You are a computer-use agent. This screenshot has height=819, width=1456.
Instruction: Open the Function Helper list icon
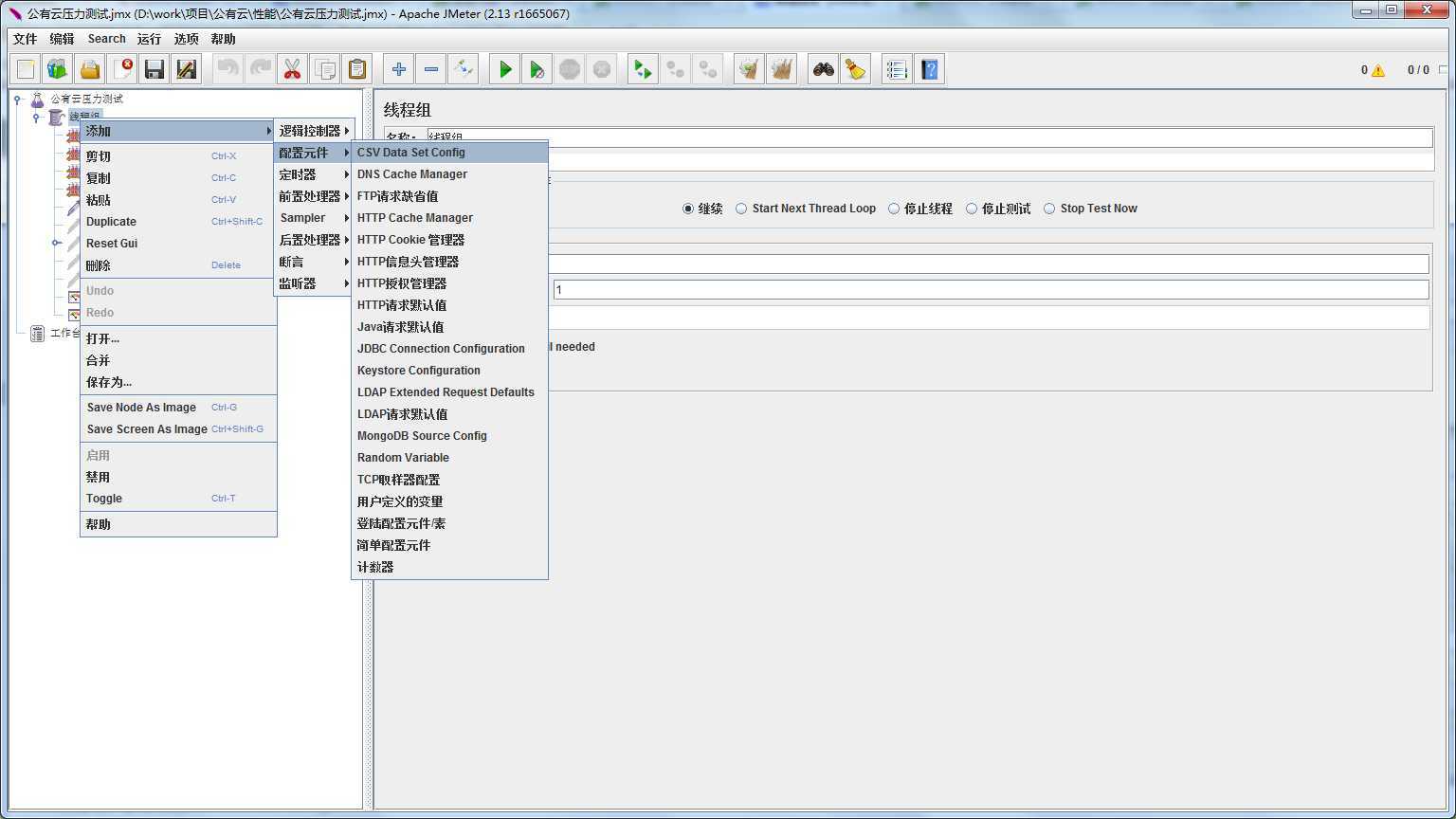[898, 69]
